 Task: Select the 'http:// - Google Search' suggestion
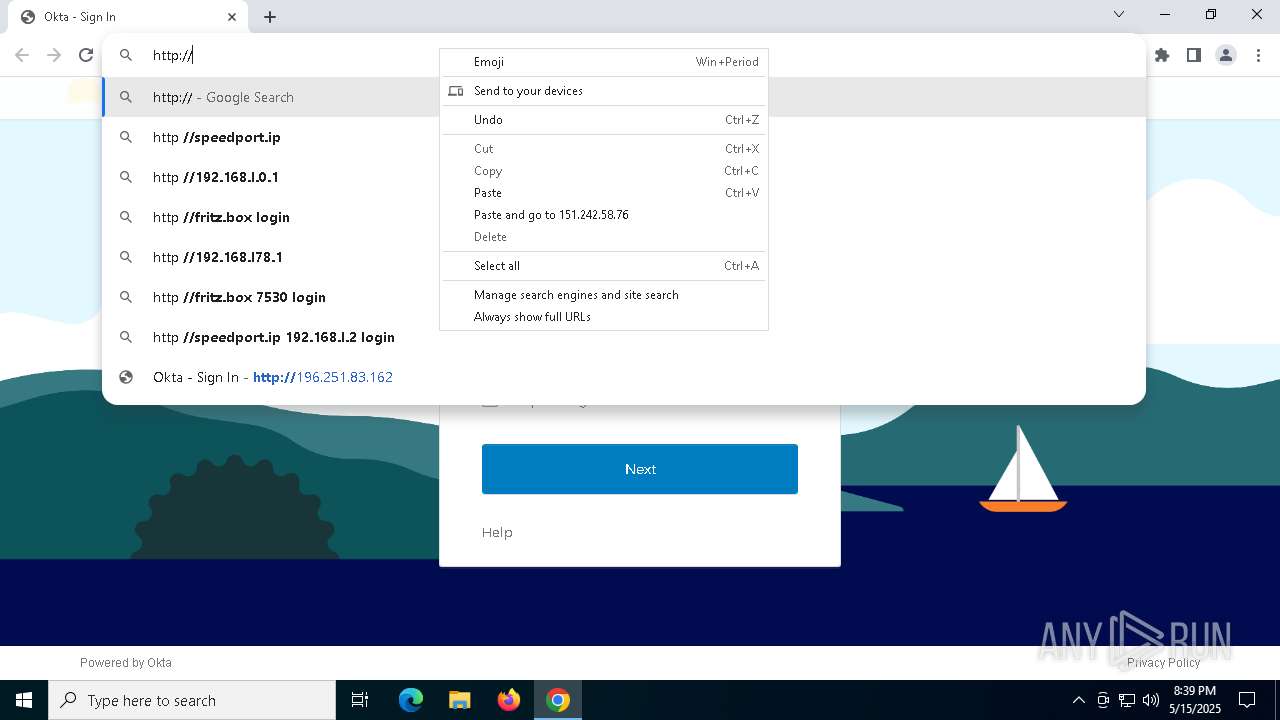pyautogui.click(x=623, y=97)
